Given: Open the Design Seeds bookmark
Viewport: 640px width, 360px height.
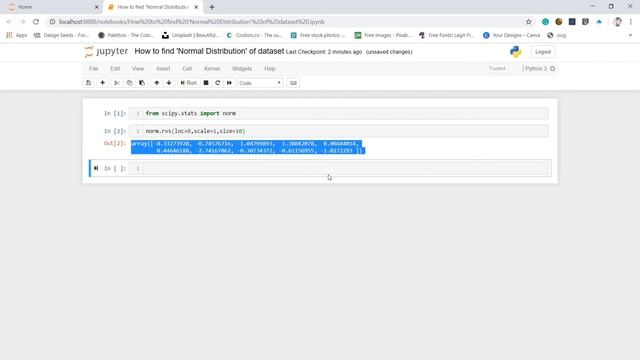Looking at the screenshot, I should 61,36.
